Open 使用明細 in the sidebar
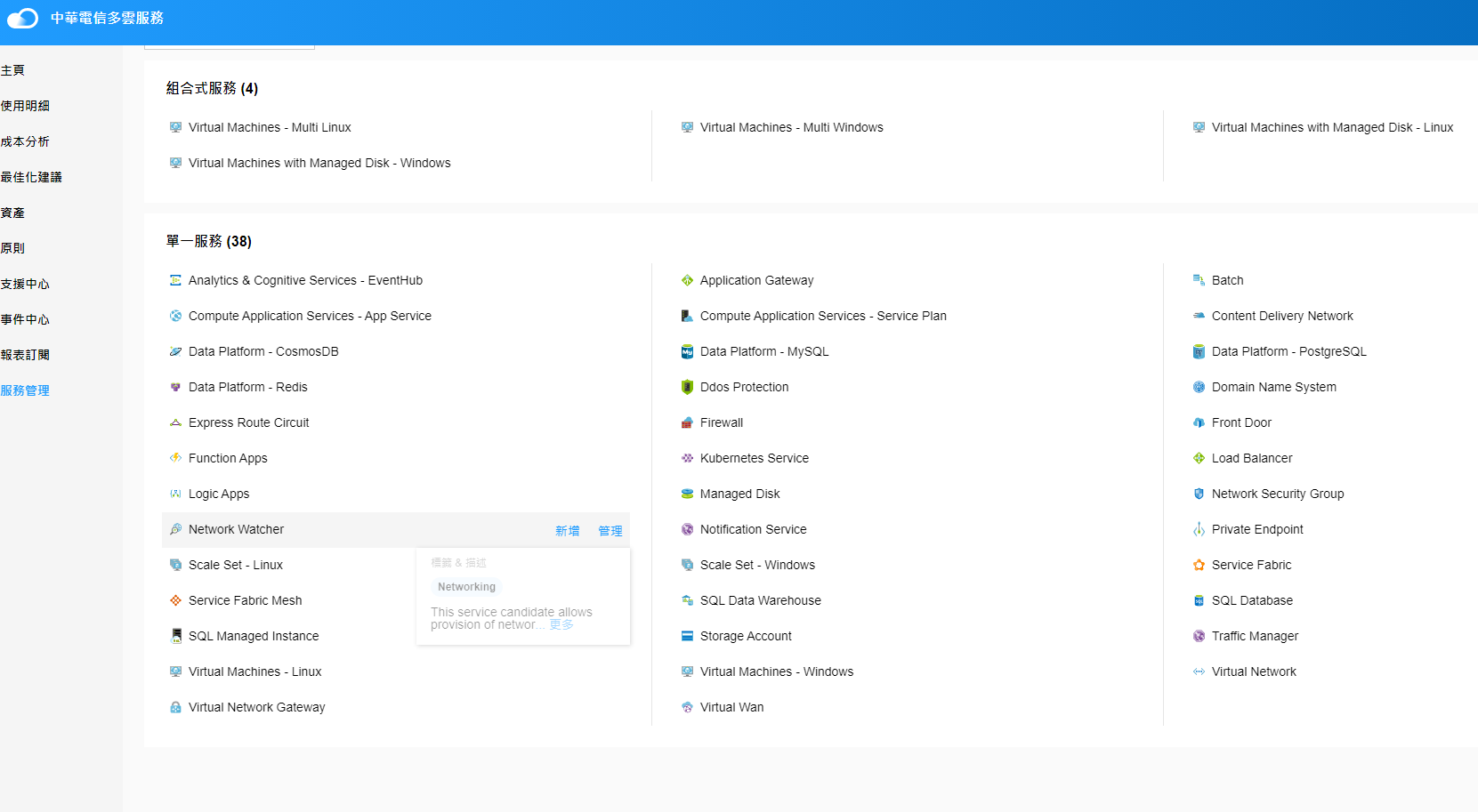1478x812 pixels. (x=25, y=106)
